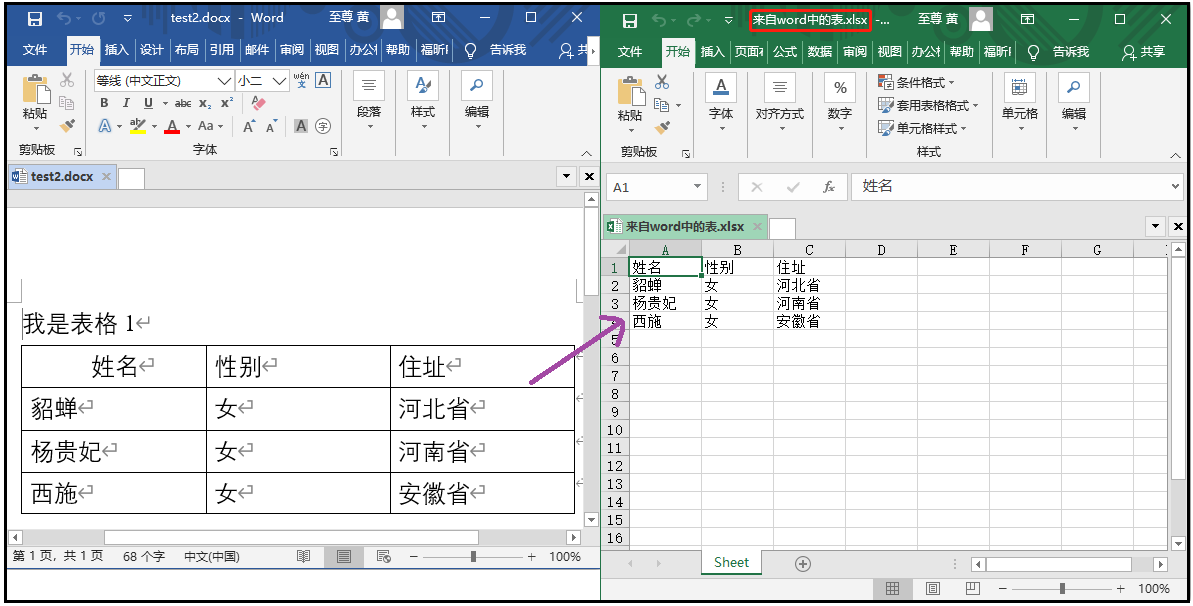Click the Word zoom slider handle
The image size is (1193, 606).
tap(473, 557)
